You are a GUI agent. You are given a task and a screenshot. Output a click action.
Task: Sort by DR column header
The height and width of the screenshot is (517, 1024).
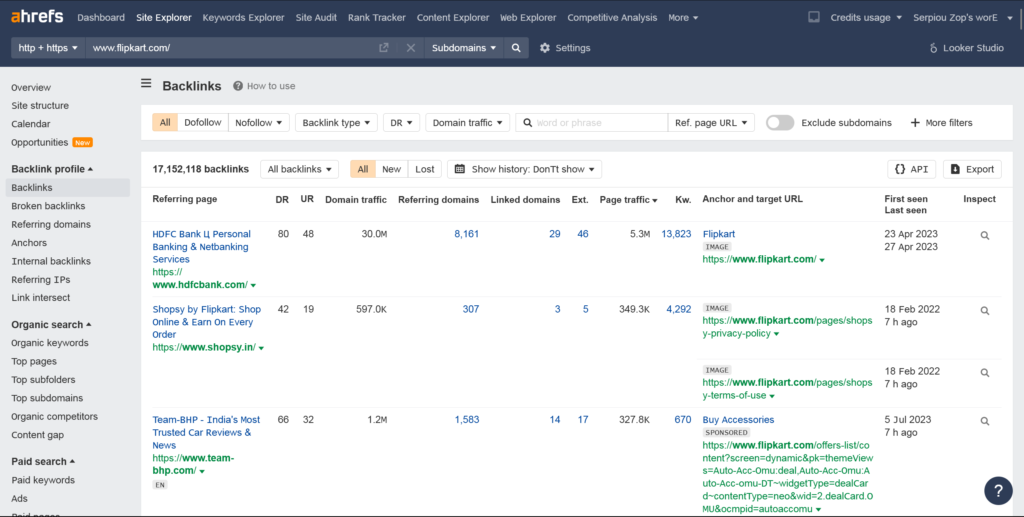pos(282,199)
